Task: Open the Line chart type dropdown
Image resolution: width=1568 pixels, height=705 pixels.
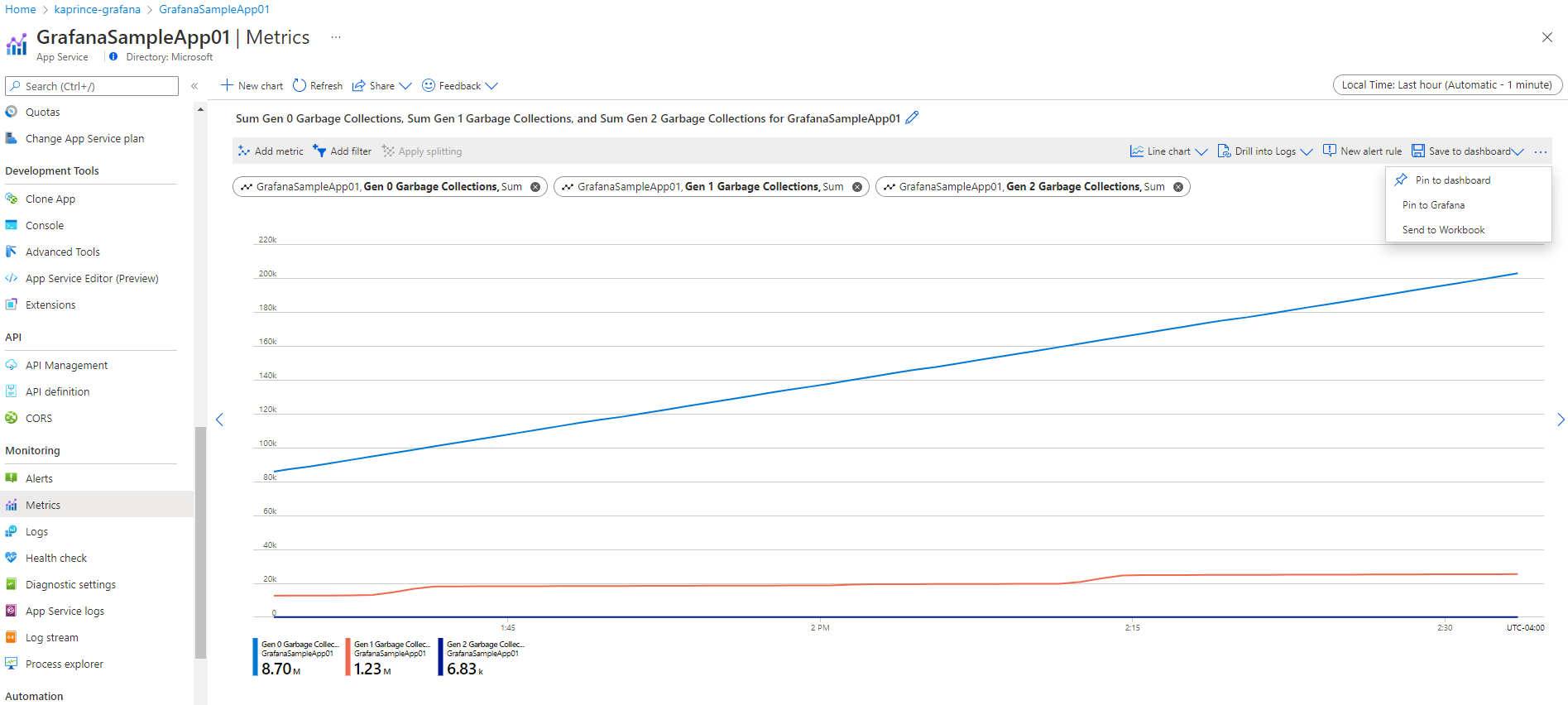Action: pyautogui.click(x=1169, y=151)
